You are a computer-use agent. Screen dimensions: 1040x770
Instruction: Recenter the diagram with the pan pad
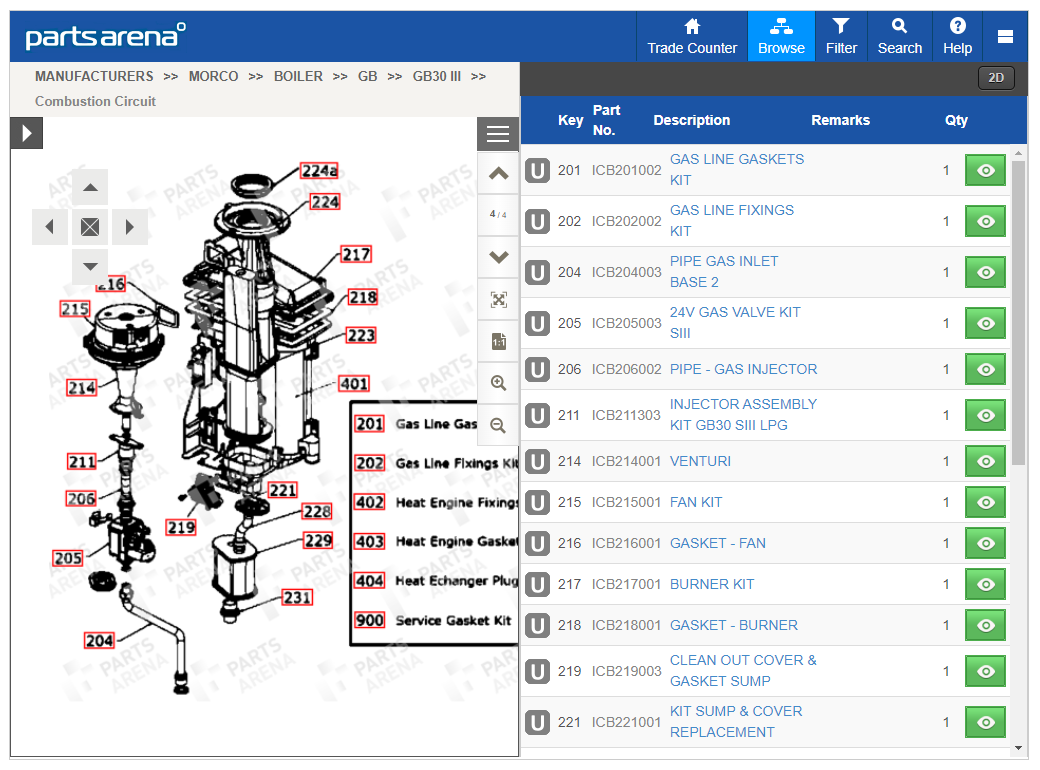(x=90, y=227)
